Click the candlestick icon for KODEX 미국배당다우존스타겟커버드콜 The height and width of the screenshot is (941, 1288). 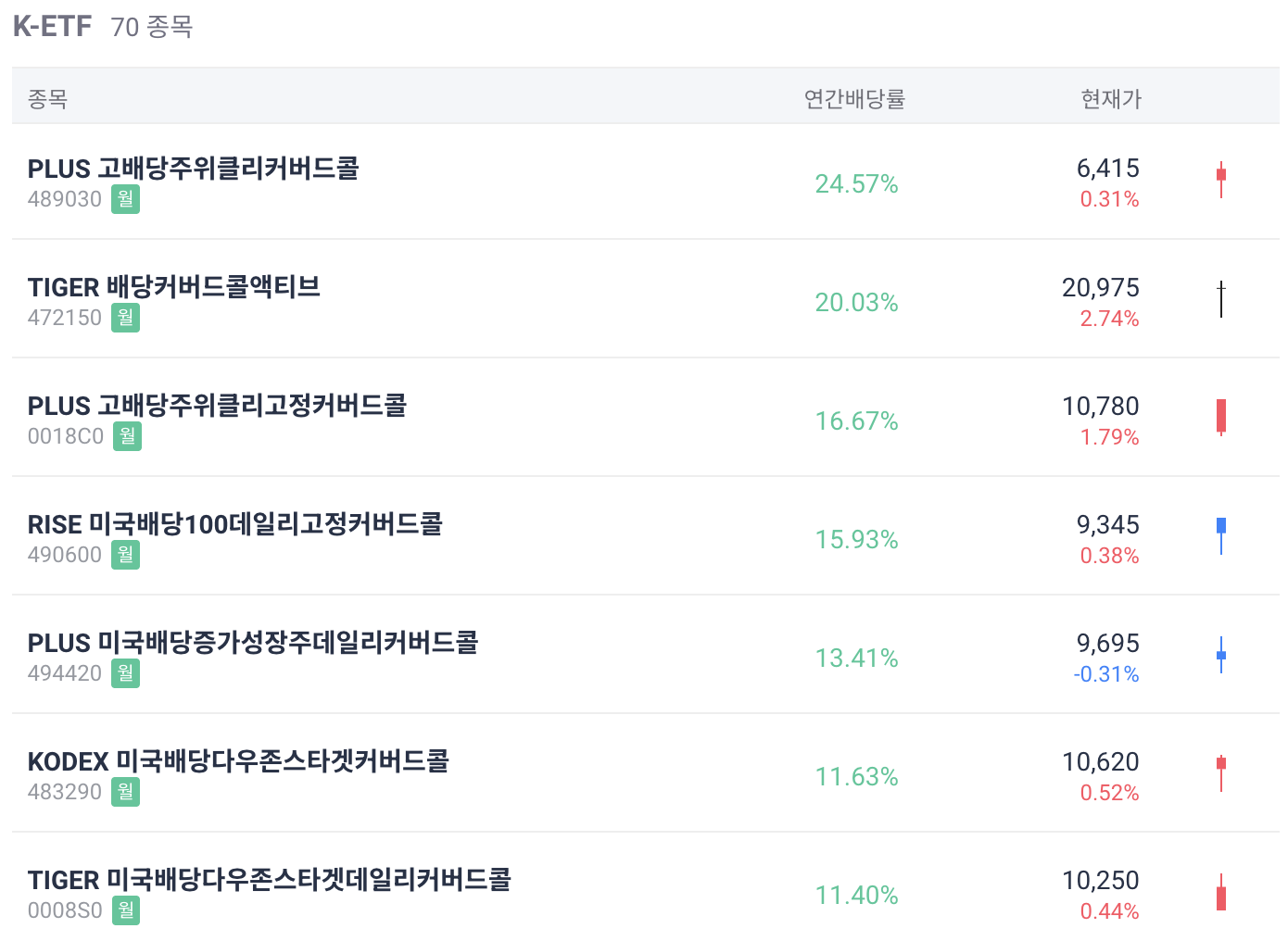(x=1221, y=773)
